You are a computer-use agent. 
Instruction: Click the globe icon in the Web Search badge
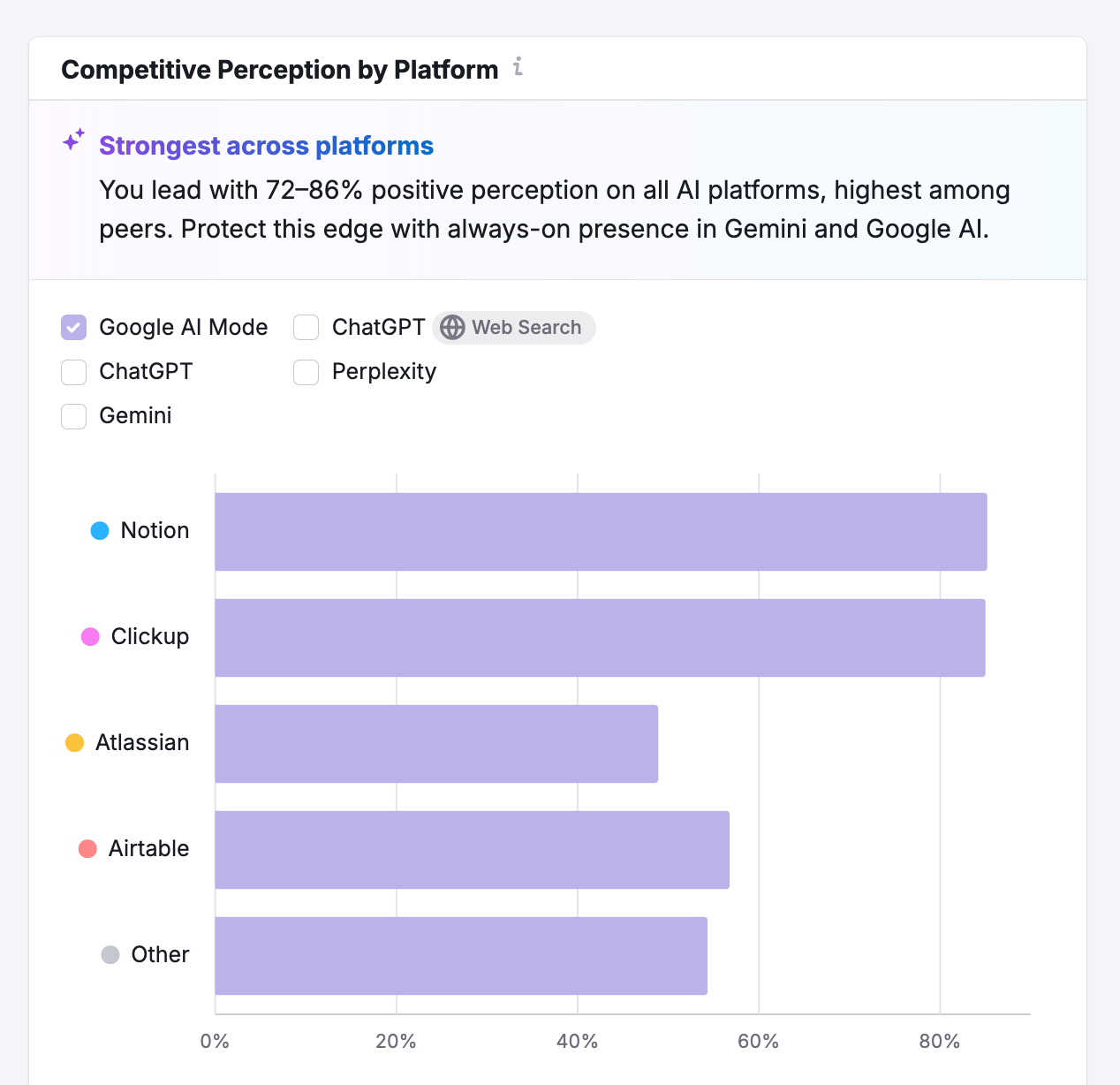tap(453, 327)
